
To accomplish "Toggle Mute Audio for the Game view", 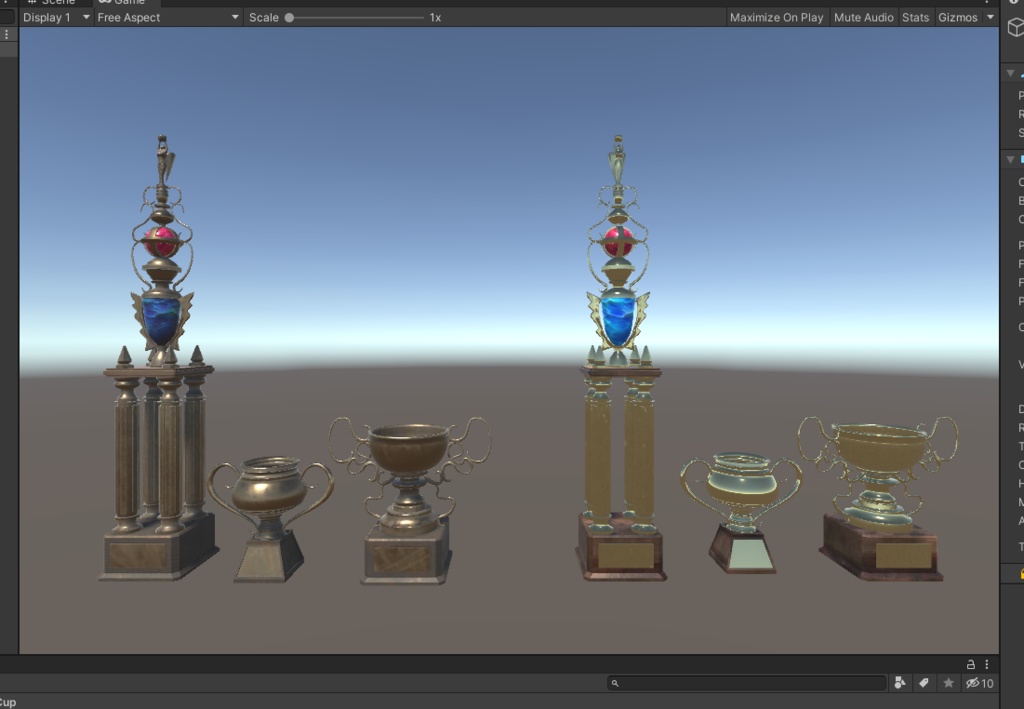I will click(x=862, y=17).
